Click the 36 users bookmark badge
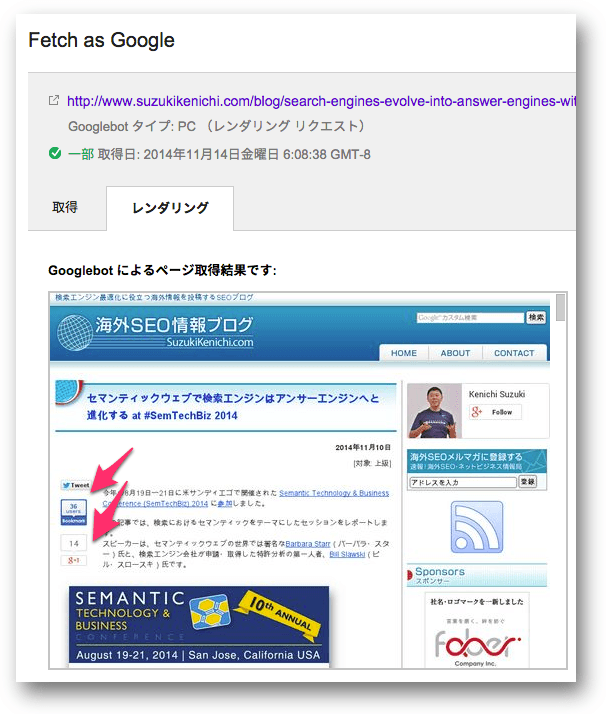This screenshot has width=606, height=714. [74, 512]
